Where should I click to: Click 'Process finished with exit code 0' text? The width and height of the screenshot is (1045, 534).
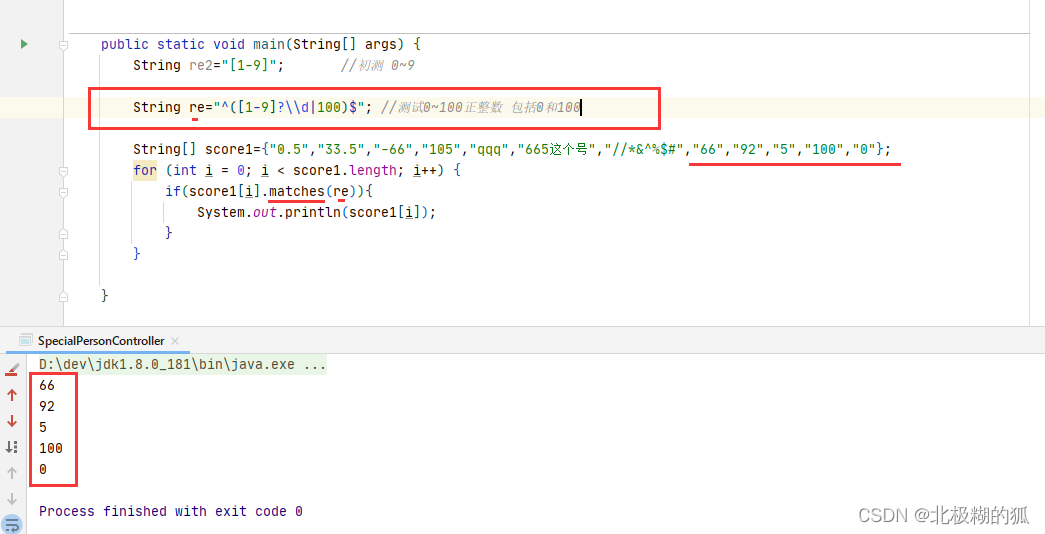[x=171, y=511]
